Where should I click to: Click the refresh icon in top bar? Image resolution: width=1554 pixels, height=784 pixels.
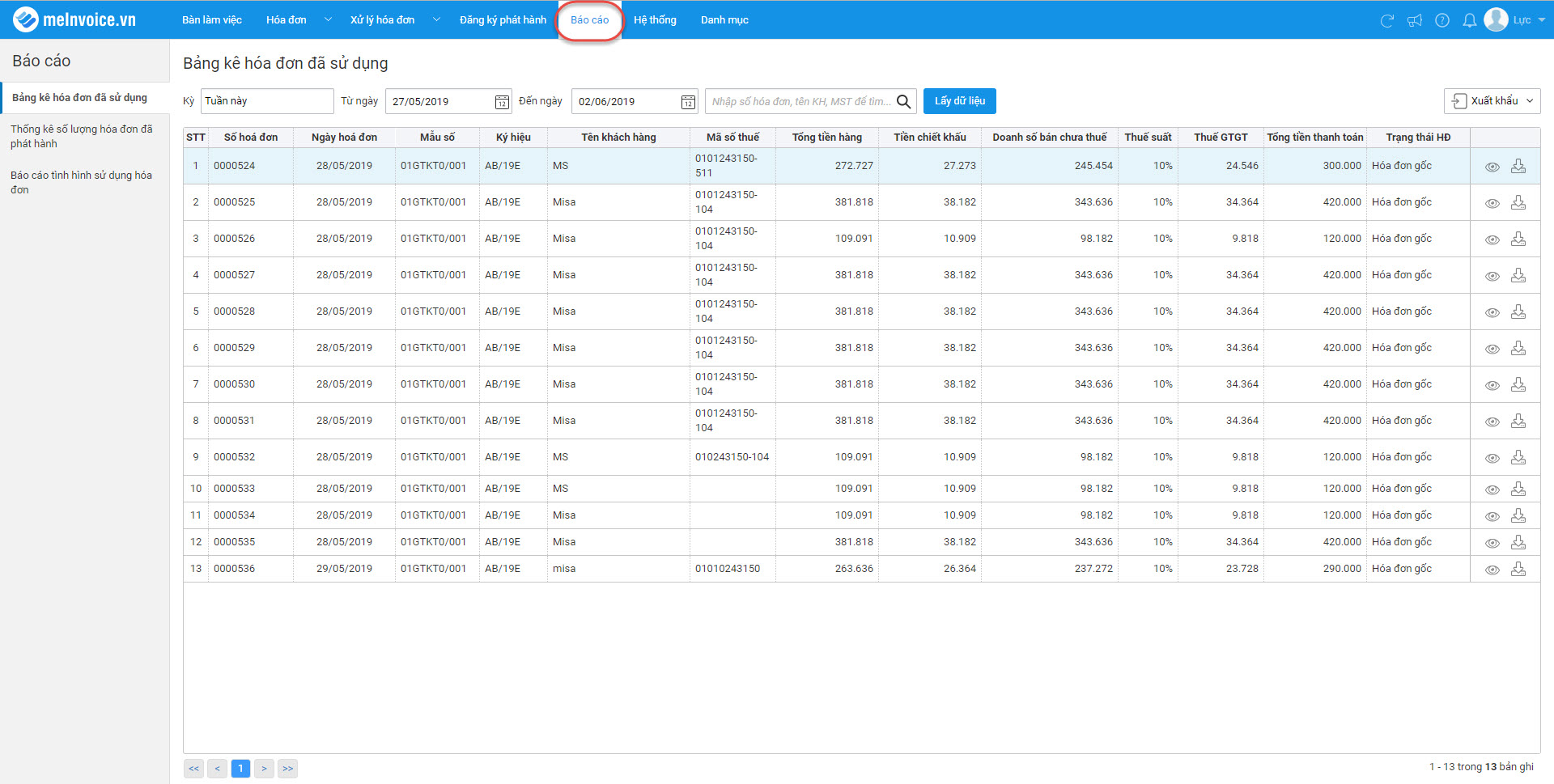point(1386,20)
